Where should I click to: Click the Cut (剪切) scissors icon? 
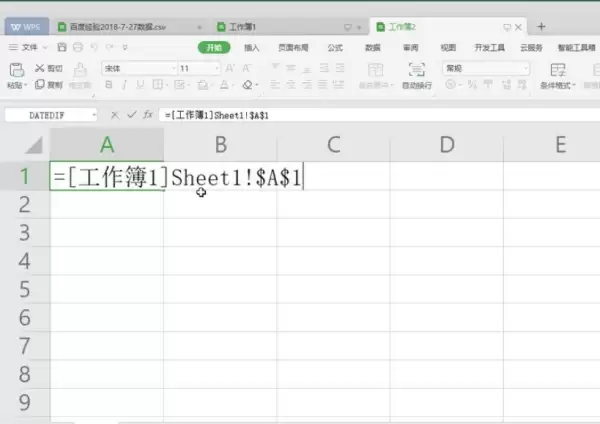pyautogui.click(x=39, y=68)
